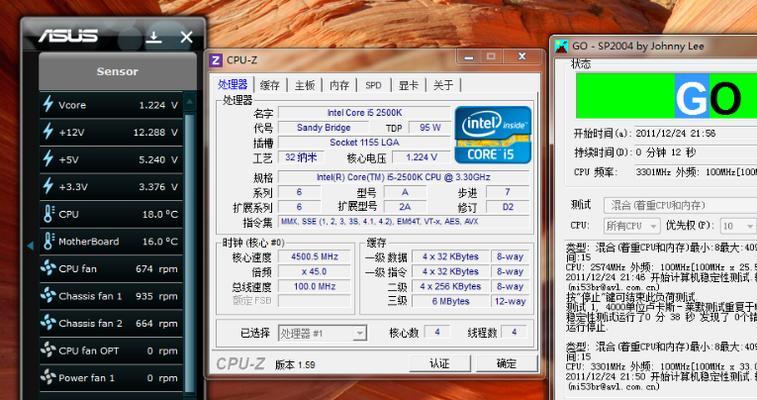Close the ASUS Sensor widget
The height and width of the screenshot is (400, 757).
pyautogui.click(x=186, y=37)
